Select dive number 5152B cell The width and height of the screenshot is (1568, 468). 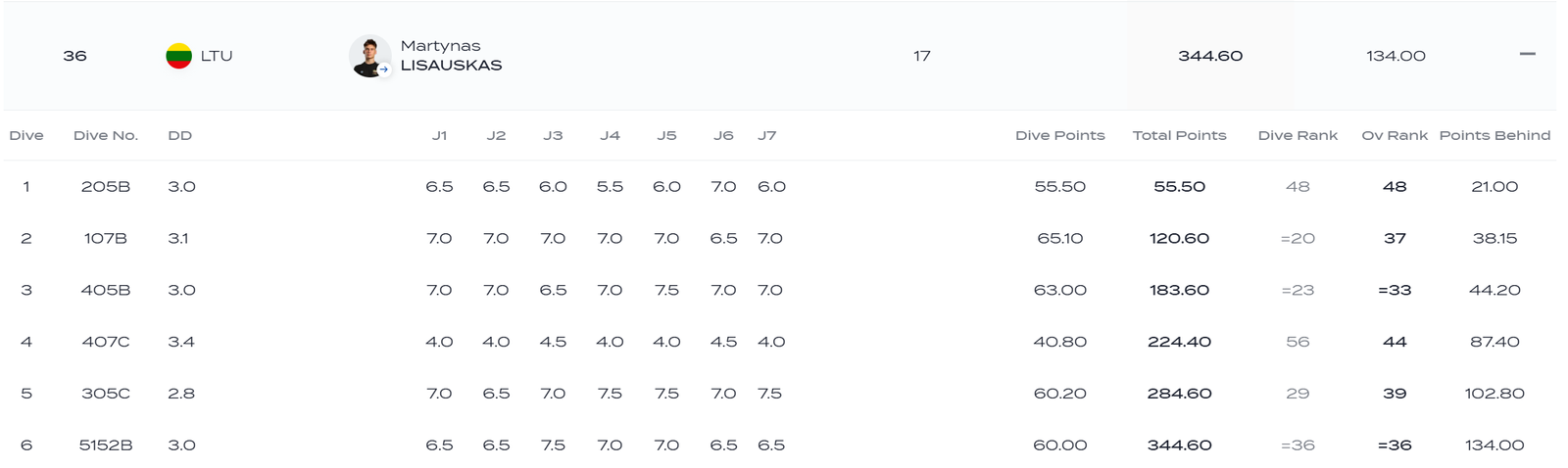(106, 445)
